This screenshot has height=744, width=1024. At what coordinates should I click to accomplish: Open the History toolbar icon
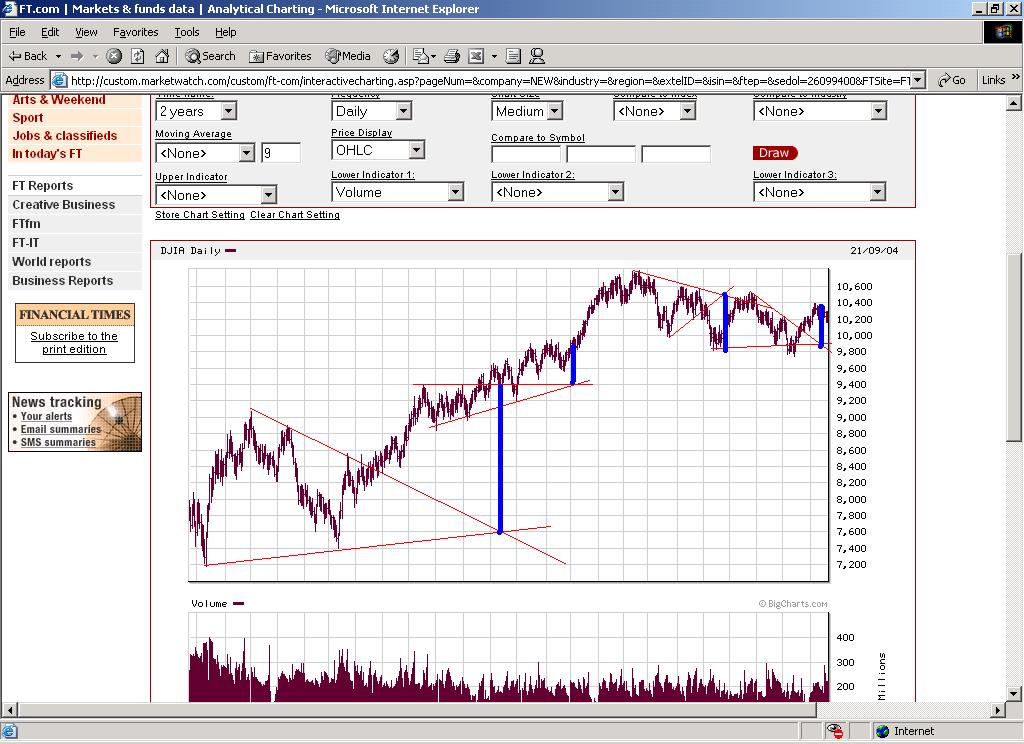click(x=391, y=56)
